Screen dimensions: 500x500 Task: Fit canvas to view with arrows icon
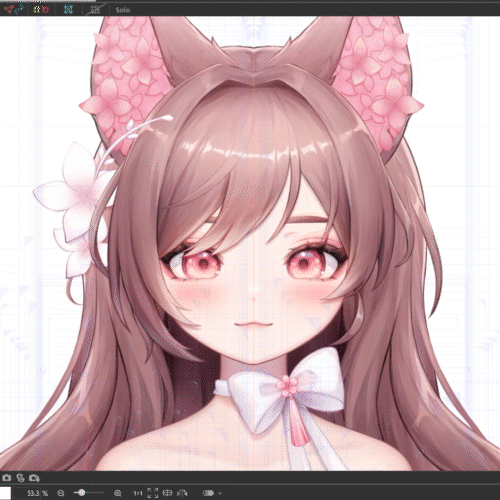coord(153,493)
